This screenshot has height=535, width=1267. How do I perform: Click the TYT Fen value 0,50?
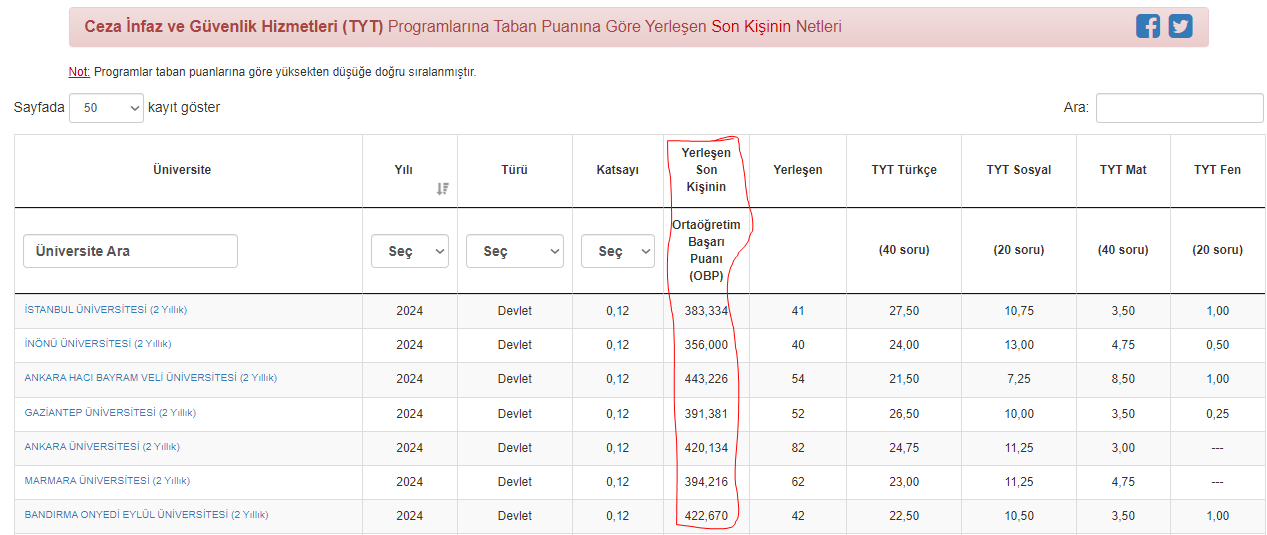click(x=1217, y=345)
